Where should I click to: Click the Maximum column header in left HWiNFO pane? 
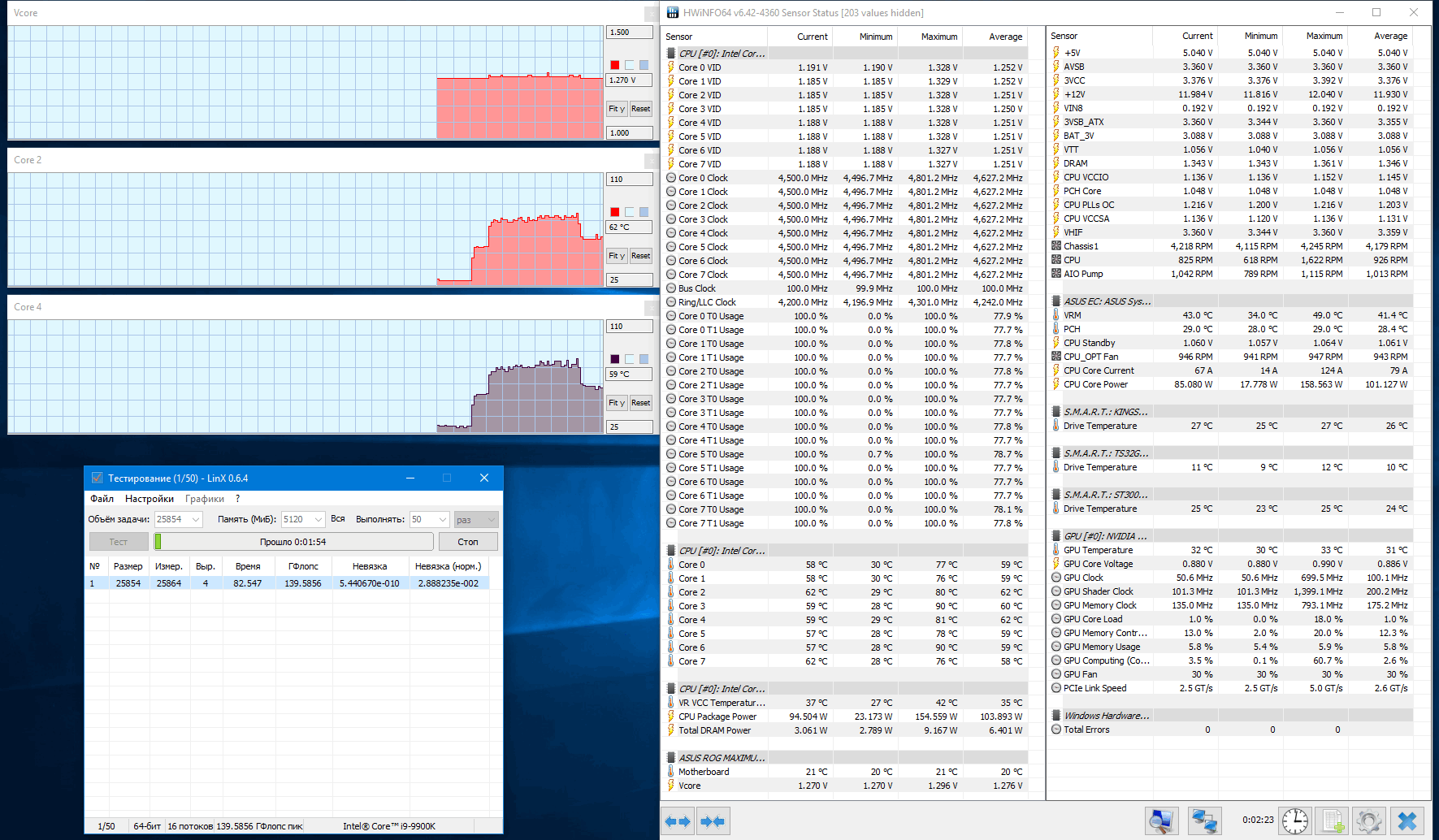(930, 37)
